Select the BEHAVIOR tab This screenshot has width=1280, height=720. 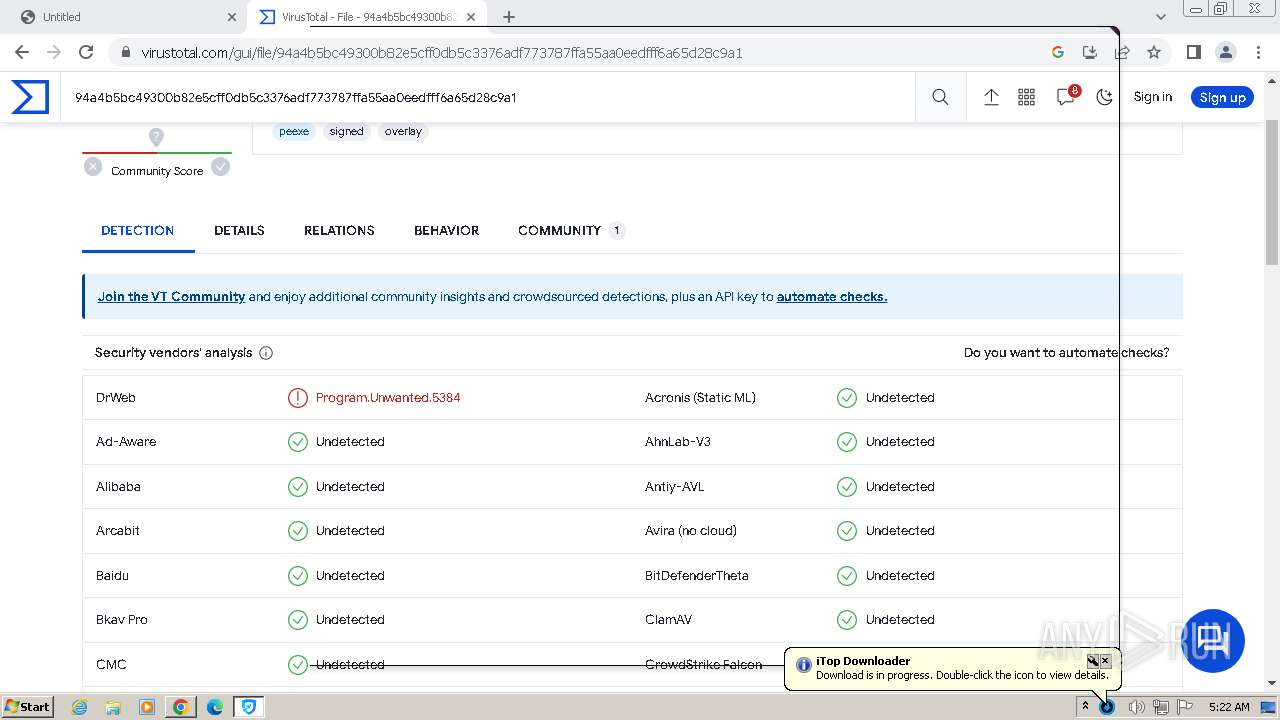(x=446, y=230)
